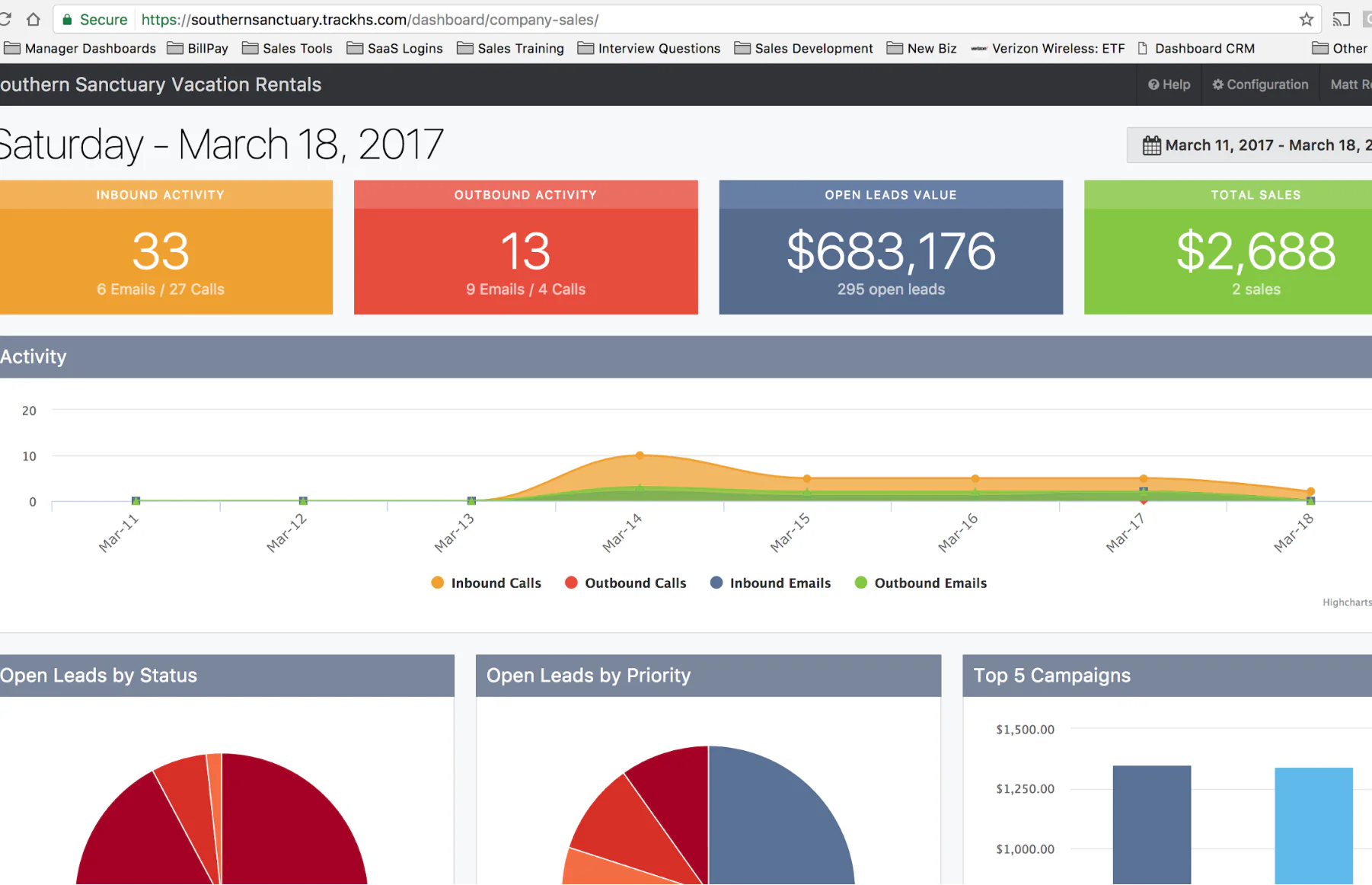Click the green Secure padlock icon
The image size is (1372, 885).
67,20
